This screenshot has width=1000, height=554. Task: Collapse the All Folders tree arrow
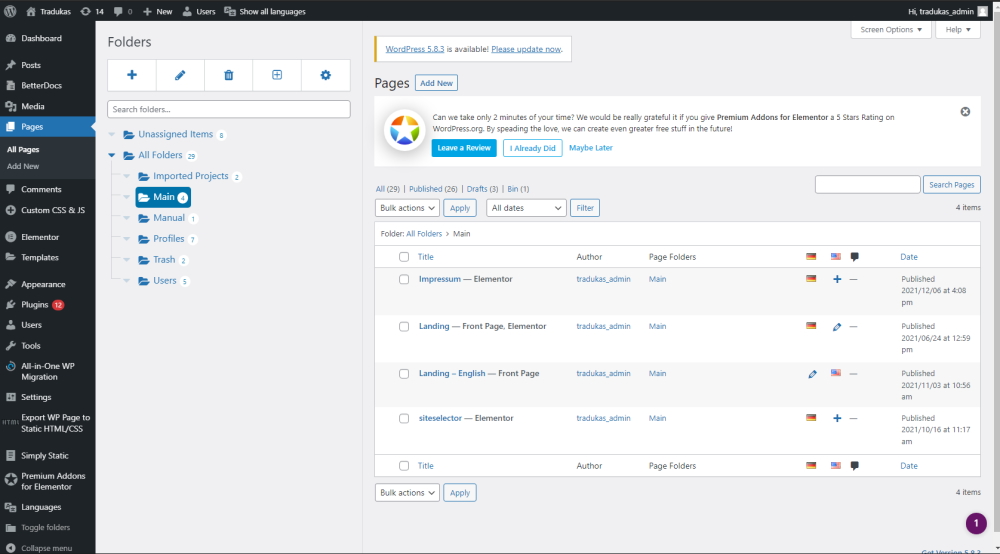112,156
